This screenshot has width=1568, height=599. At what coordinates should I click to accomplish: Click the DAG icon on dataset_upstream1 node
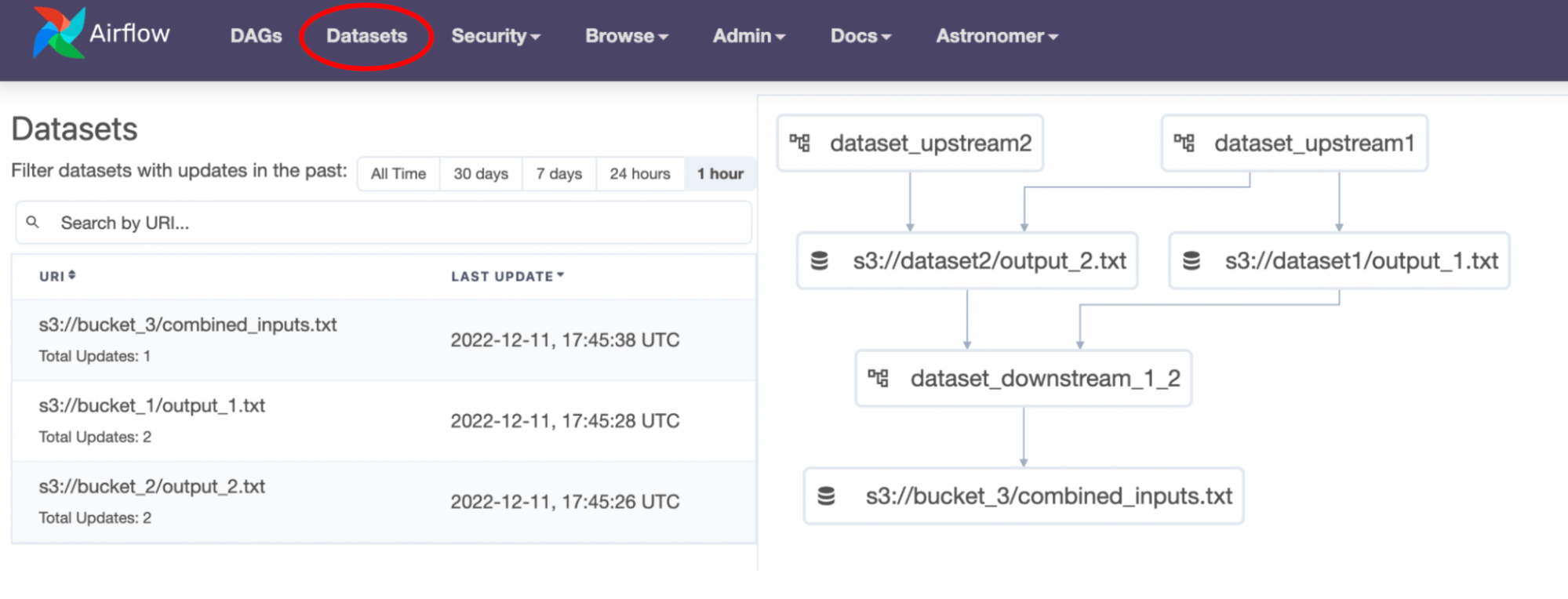point(1184,143)
